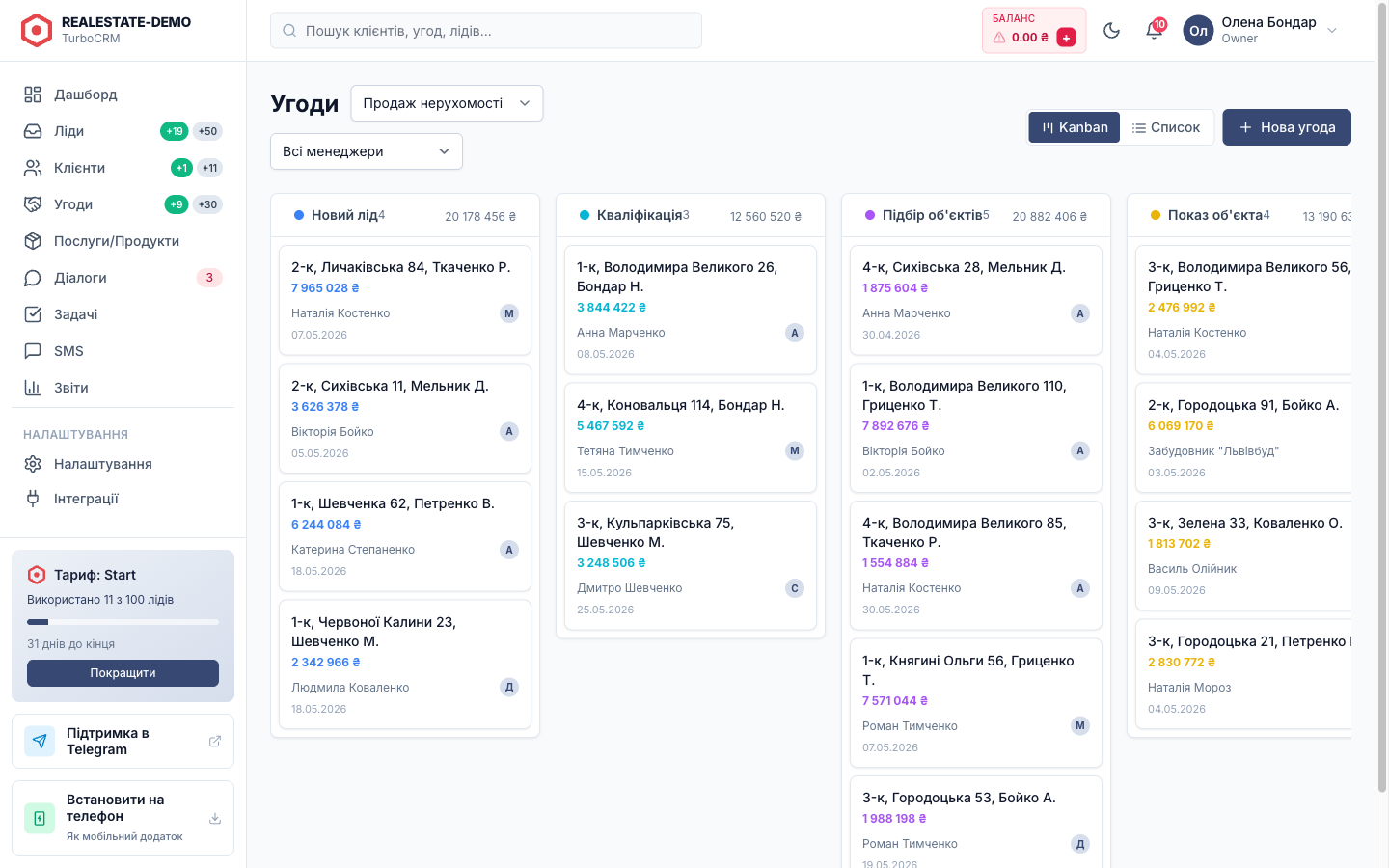Open deal 1-к, Червоної Калини 23
This screenshot has height=868, width=1389.
[405, 665]
